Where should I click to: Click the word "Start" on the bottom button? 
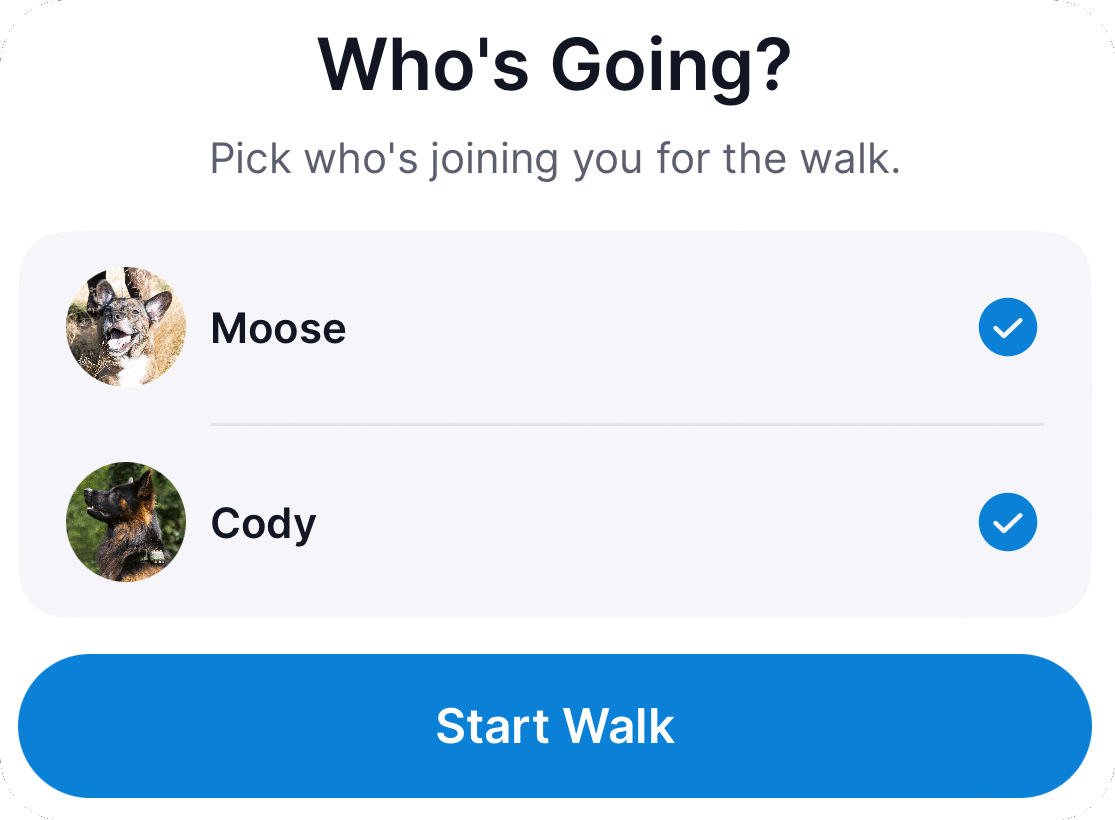492,726
